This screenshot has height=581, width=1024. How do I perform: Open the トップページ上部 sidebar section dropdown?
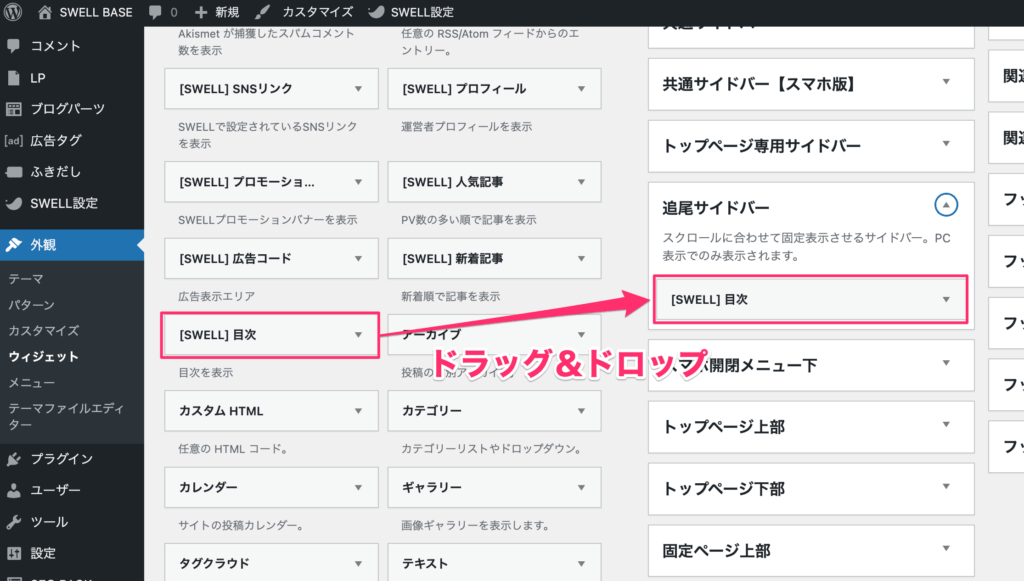pyautogui.click(x=947, y=427)
